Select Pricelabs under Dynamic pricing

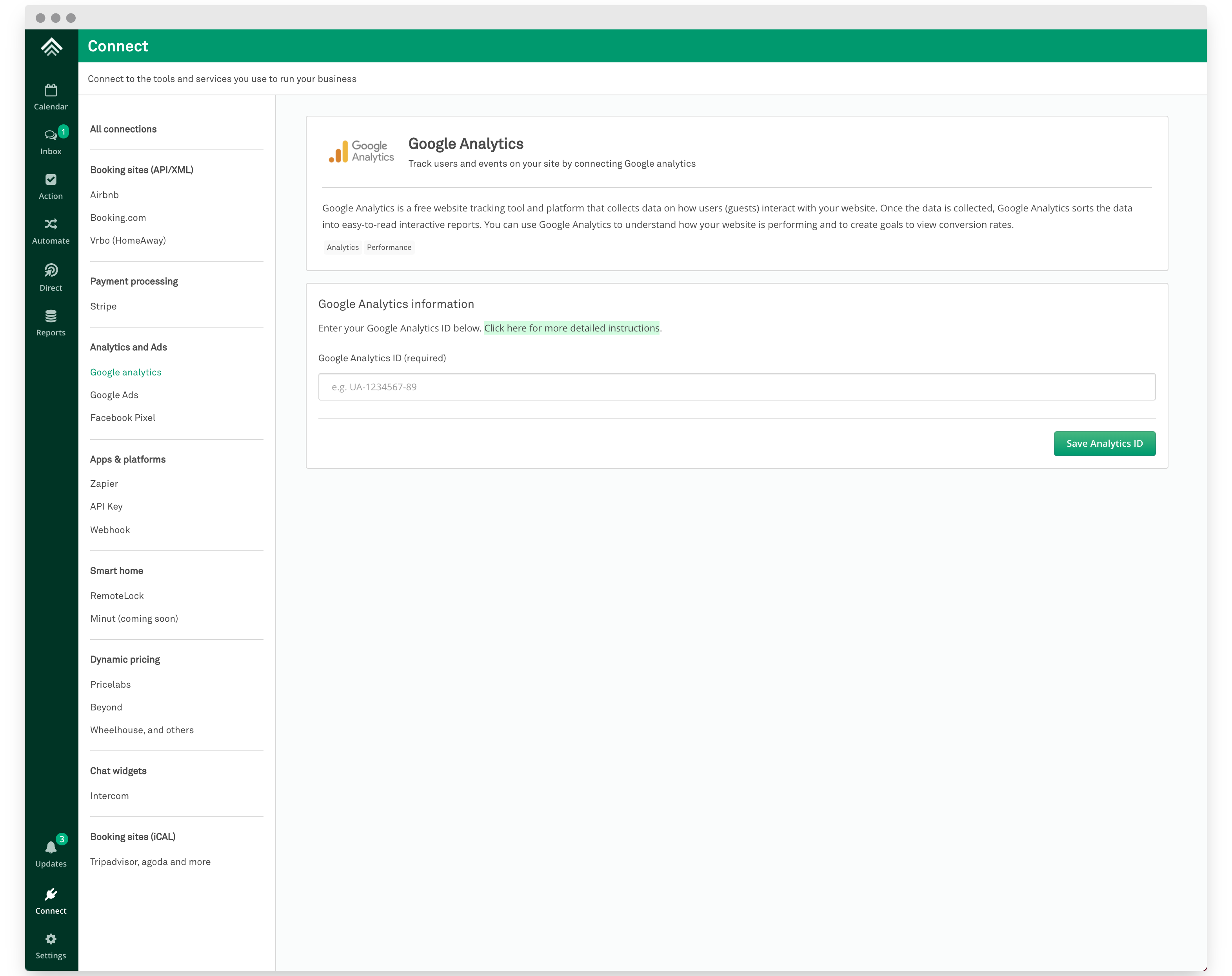coord(110,685)
